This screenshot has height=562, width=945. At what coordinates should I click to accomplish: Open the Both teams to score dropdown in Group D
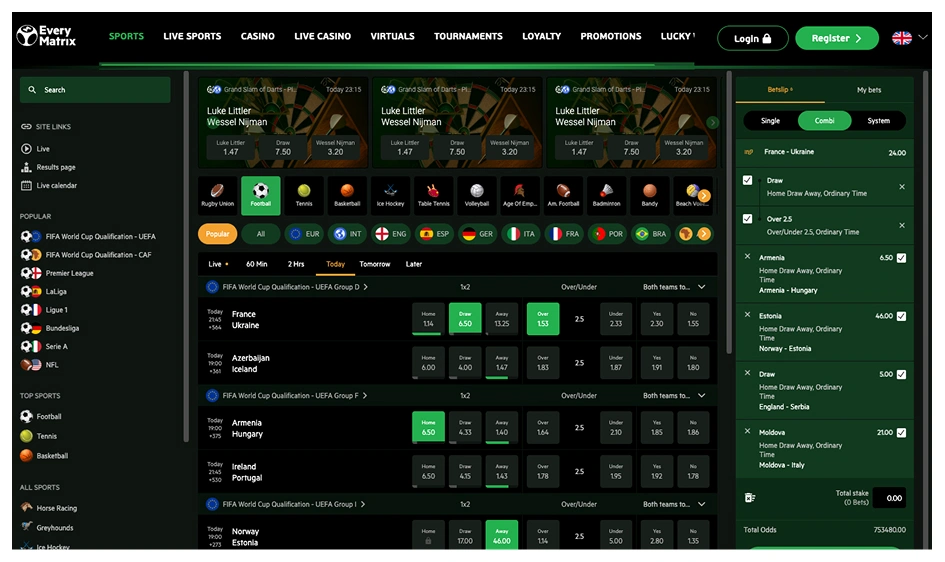tap(701, 287)
